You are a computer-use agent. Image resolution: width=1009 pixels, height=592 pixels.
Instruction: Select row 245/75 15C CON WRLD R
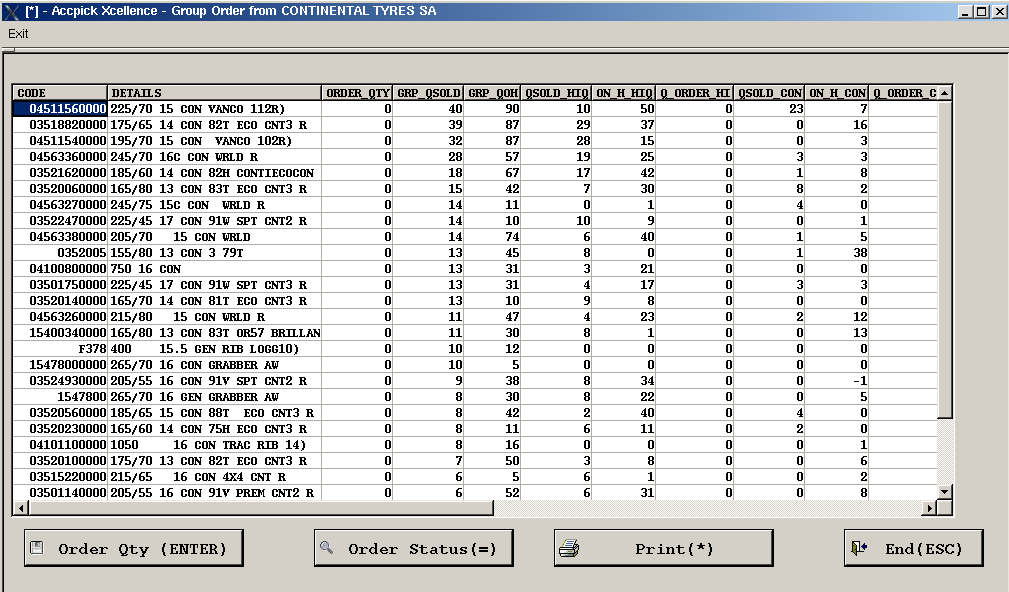475,205
